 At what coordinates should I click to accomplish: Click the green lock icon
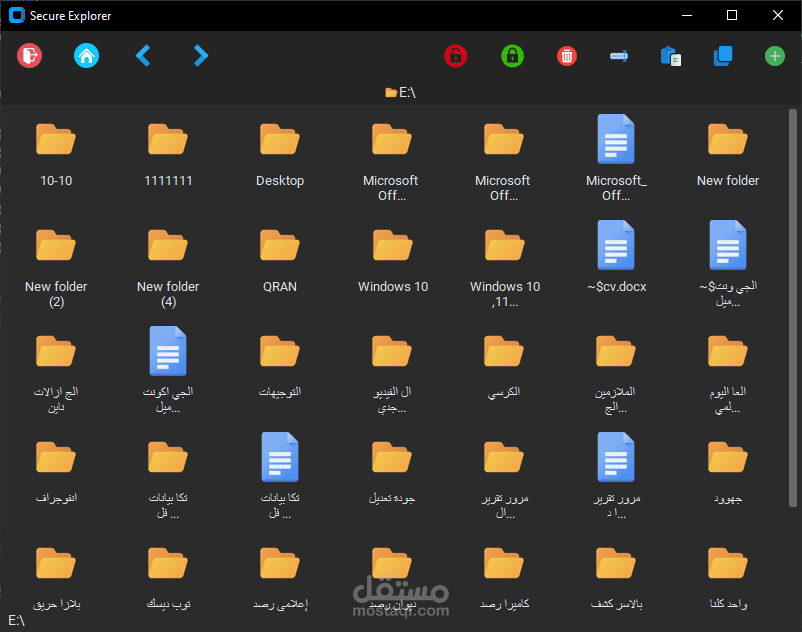tap(513, 56)
